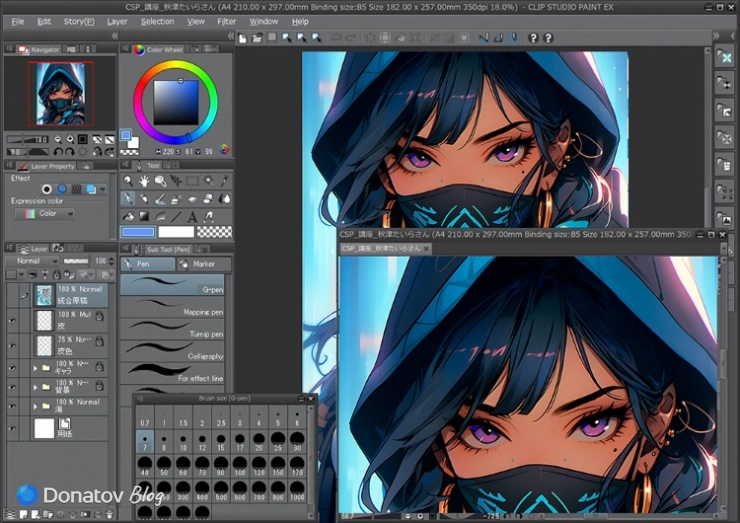This screenshot has width=740, height=523.
Task: Select the Pencil tool
Action: [x=143, y=199]
